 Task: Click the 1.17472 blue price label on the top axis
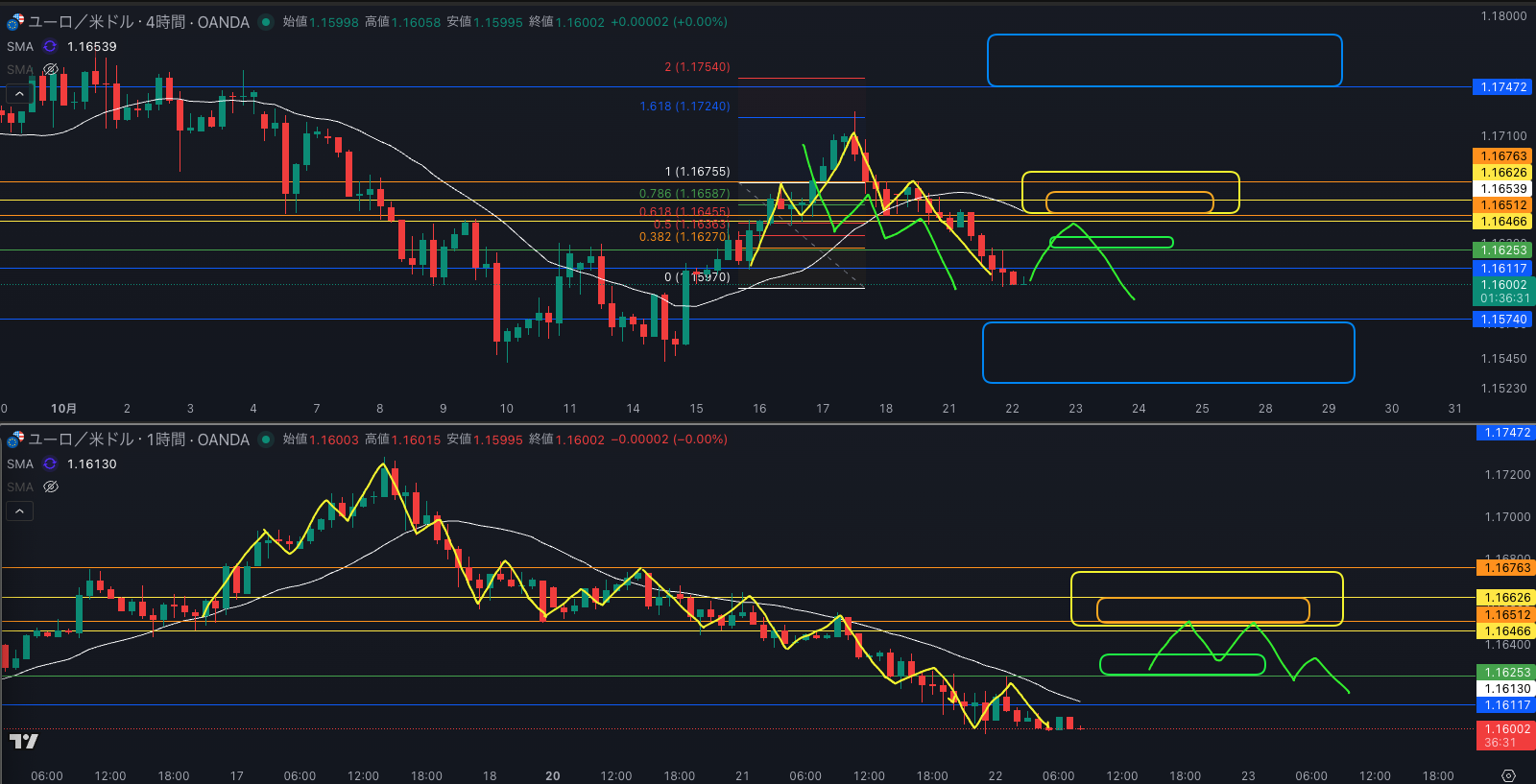(1503, 87)
